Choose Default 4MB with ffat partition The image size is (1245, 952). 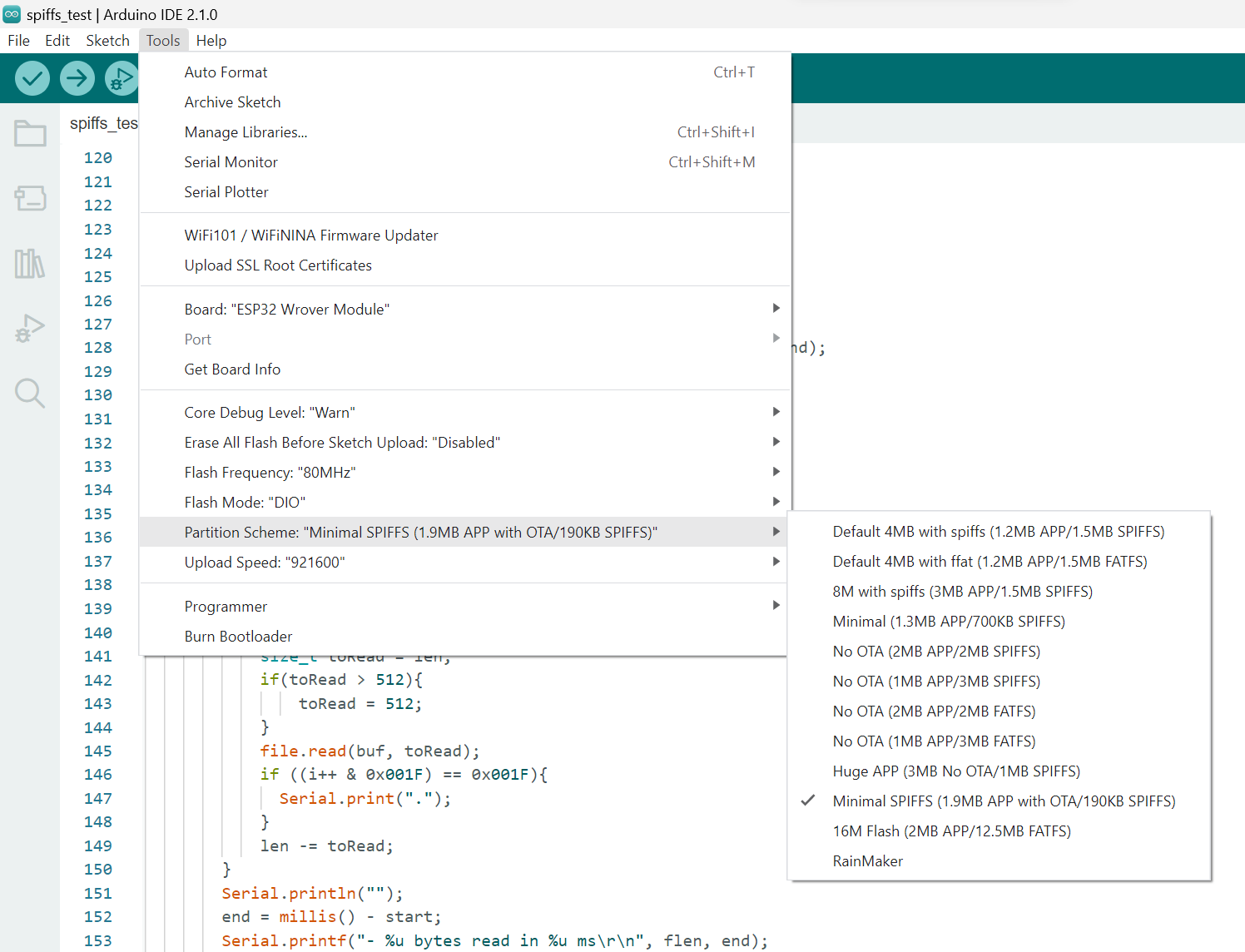pyautogui.click(x=999, y=562)
